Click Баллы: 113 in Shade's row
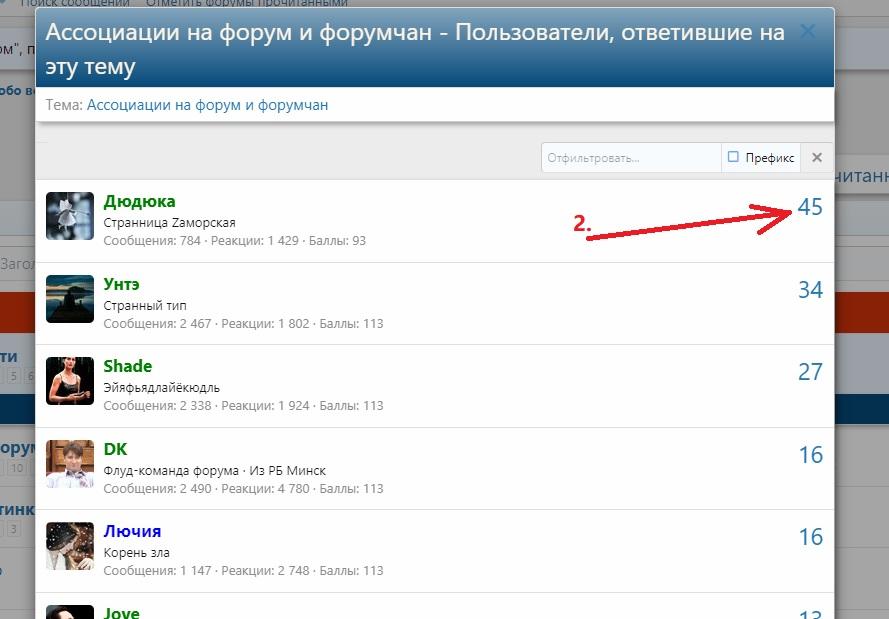 tap(352, 406)
